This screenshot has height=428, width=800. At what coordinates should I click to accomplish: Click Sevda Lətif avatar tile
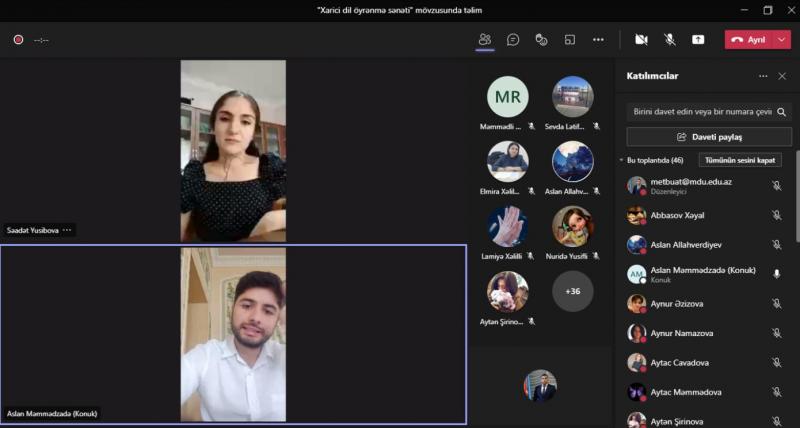[x=572, y=97]
